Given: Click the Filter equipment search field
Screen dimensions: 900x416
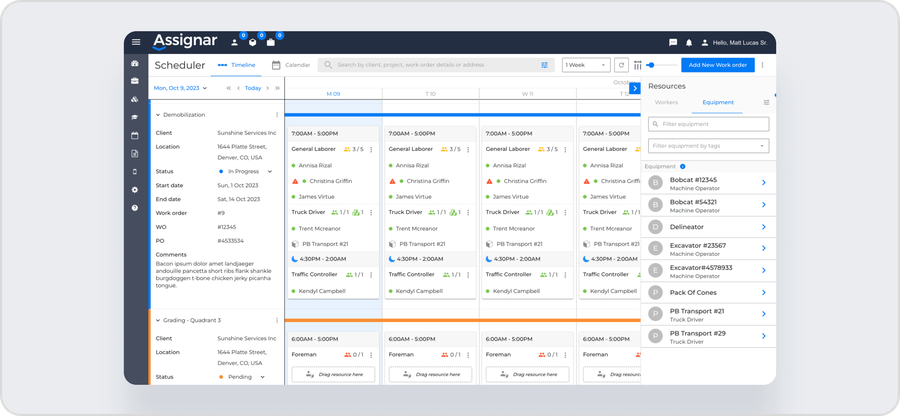Looking at the screenshot, I should (x=708, y=124).
